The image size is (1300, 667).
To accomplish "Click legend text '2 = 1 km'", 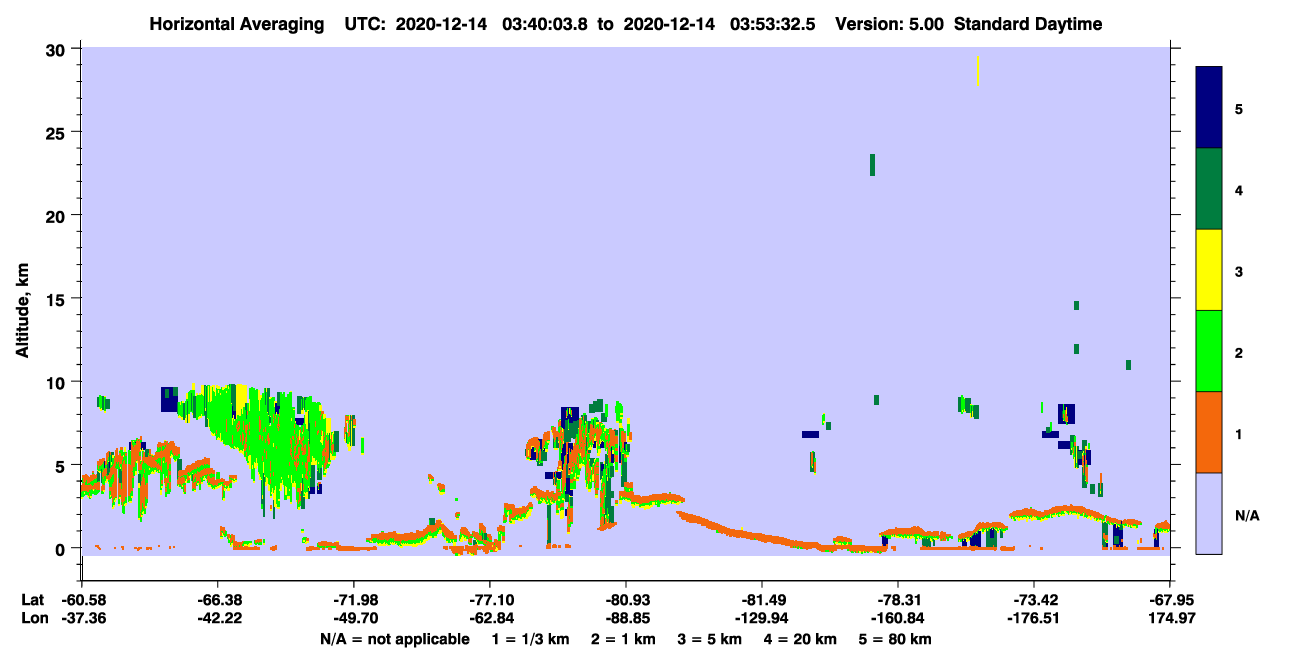I will pos(624,639).
